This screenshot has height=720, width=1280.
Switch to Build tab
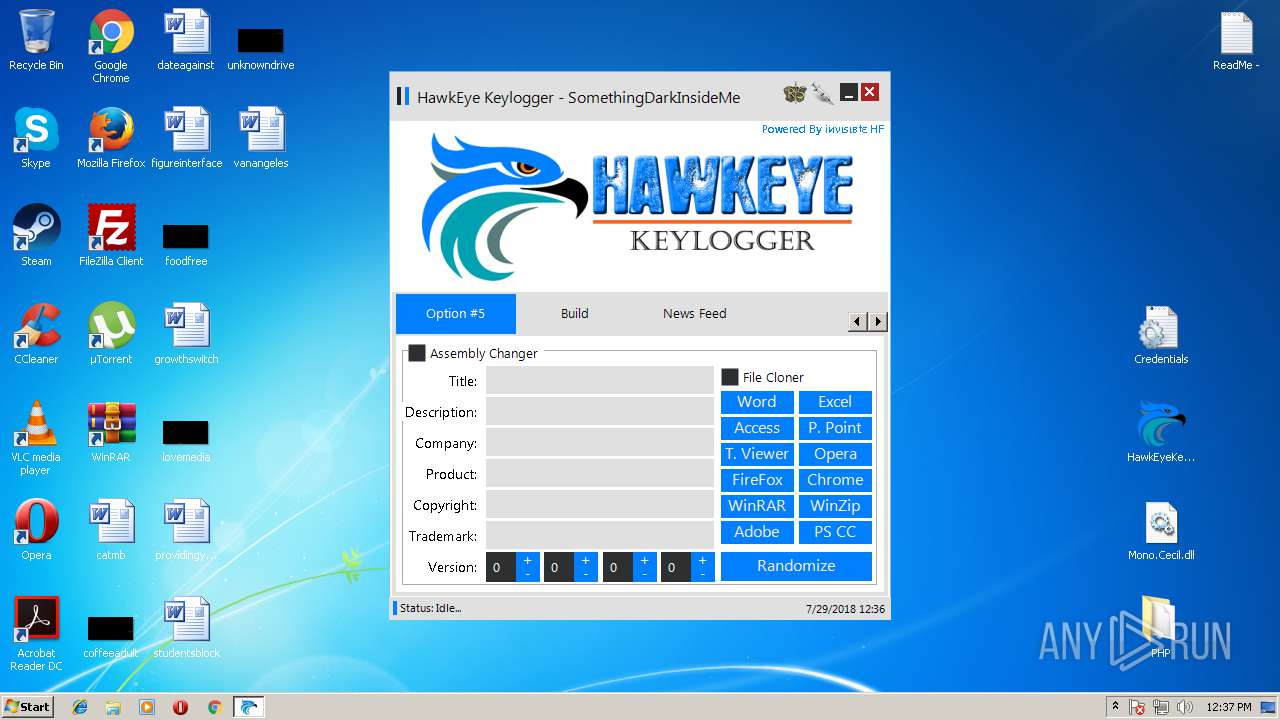(575, 313)
